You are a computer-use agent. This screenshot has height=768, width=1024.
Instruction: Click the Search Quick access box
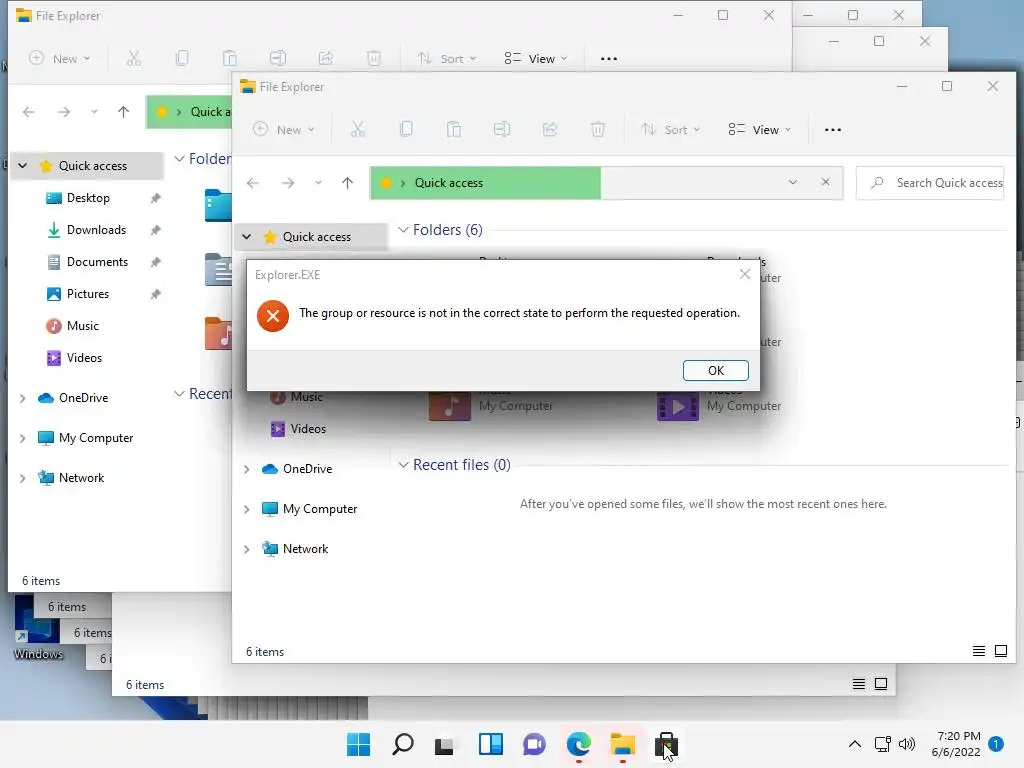click(x=930, y=183)
